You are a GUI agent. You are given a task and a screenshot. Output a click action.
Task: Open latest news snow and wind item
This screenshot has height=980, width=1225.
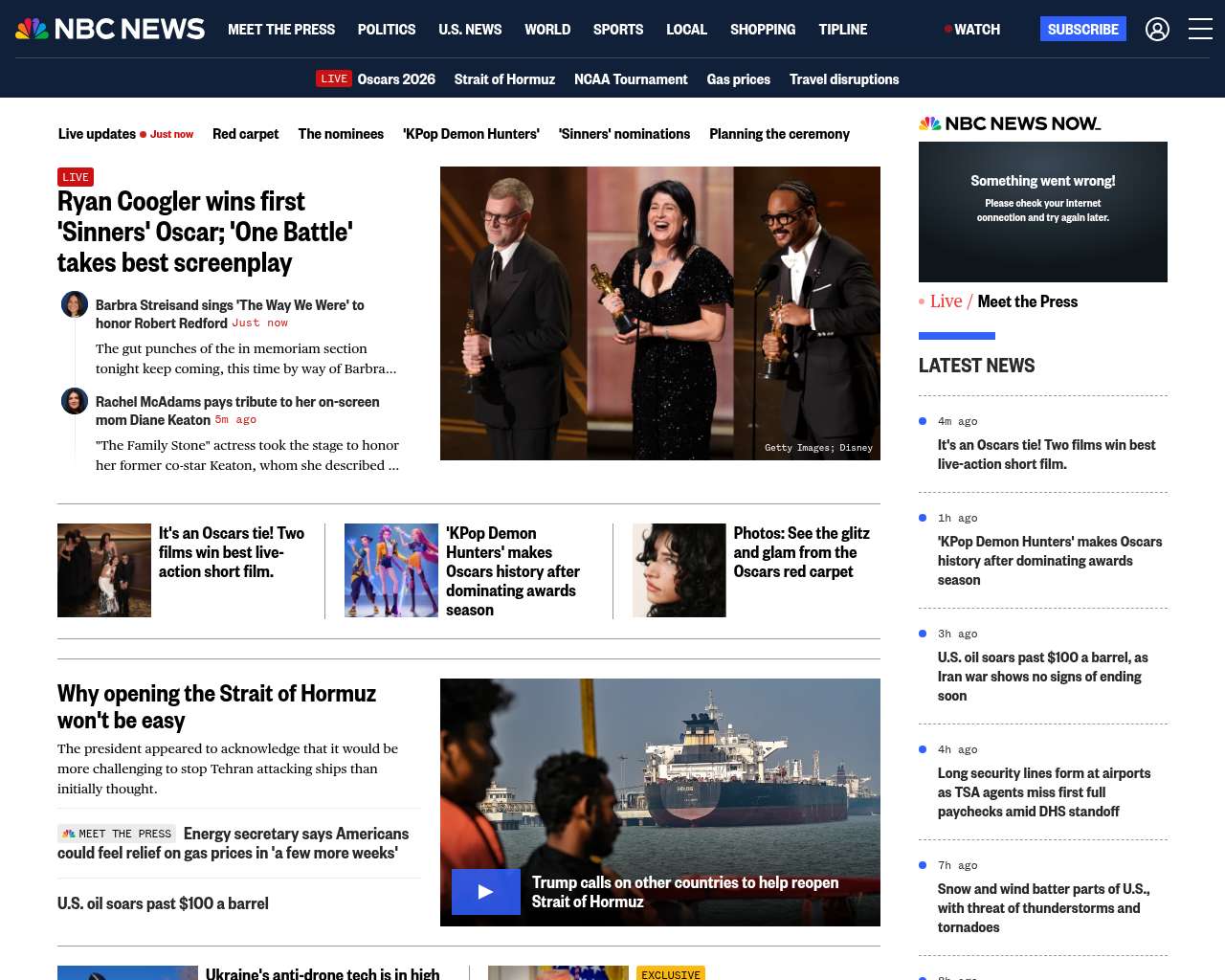[x=1044, y=908]
